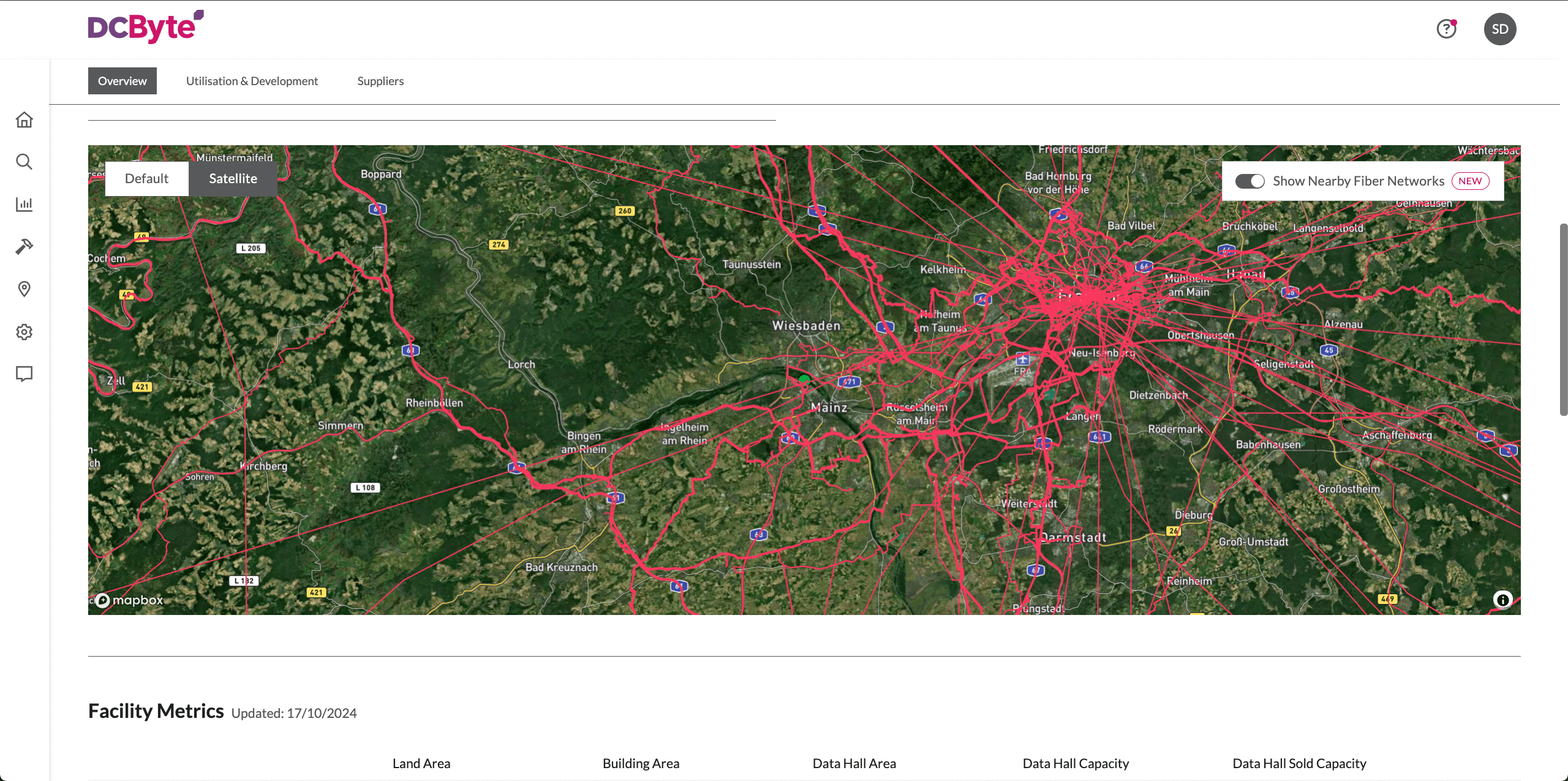
Task: Select the Search icon in the sidebar
Action: tap(24, 162)
